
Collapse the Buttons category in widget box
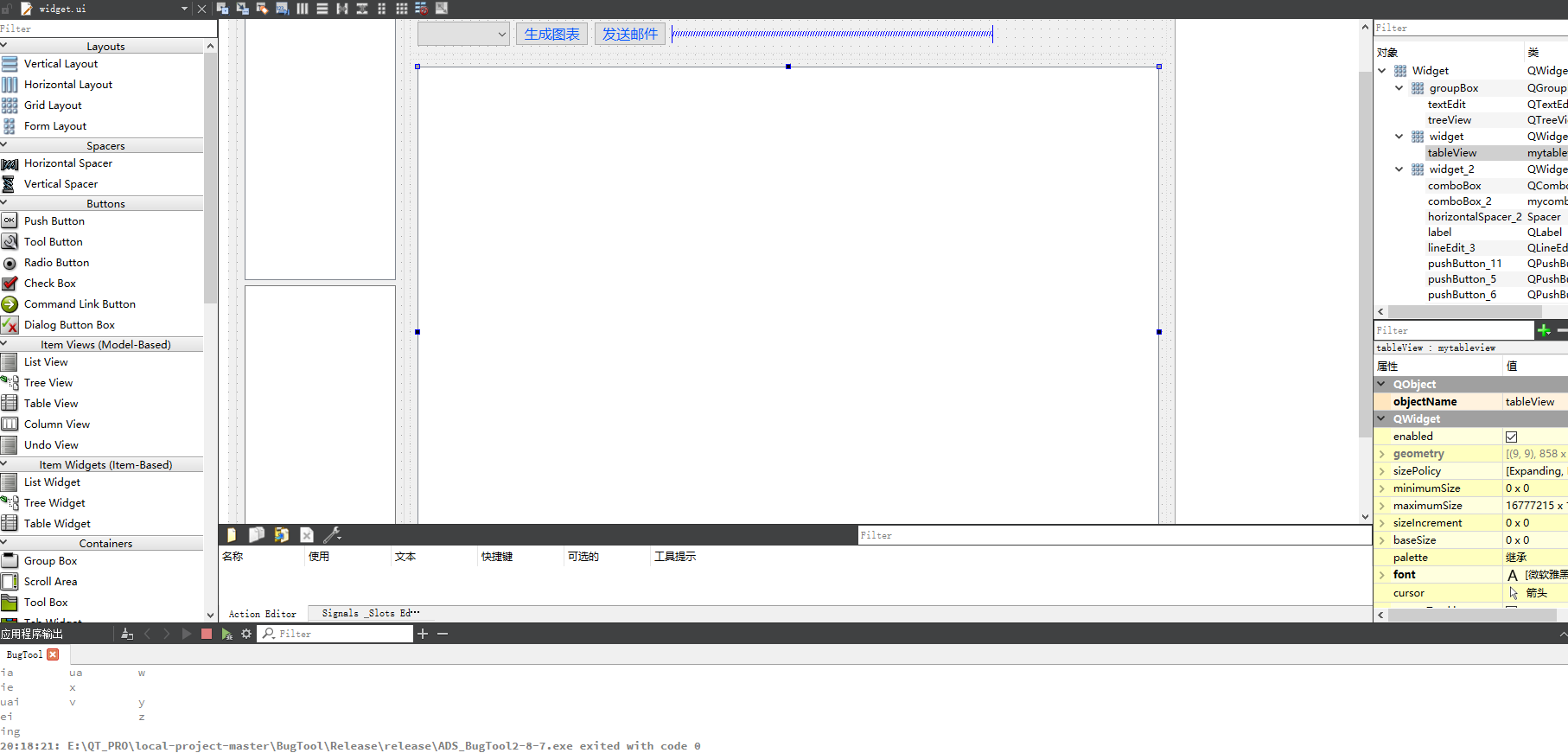point(4,203)
